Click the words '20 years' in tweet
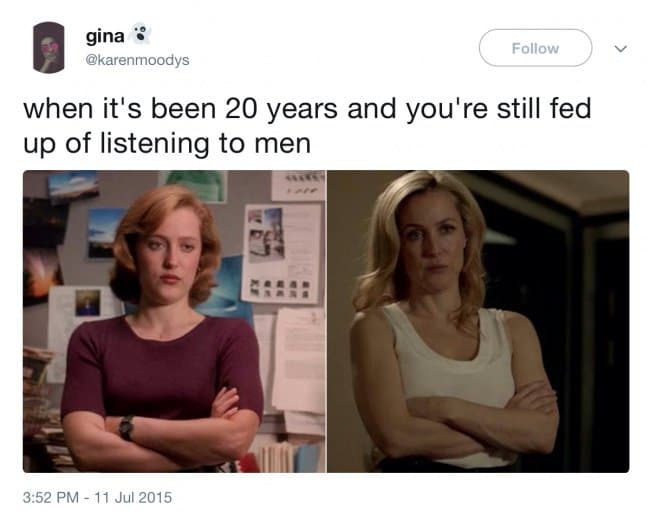Screen dimensions: 650x520 point(281,109)
